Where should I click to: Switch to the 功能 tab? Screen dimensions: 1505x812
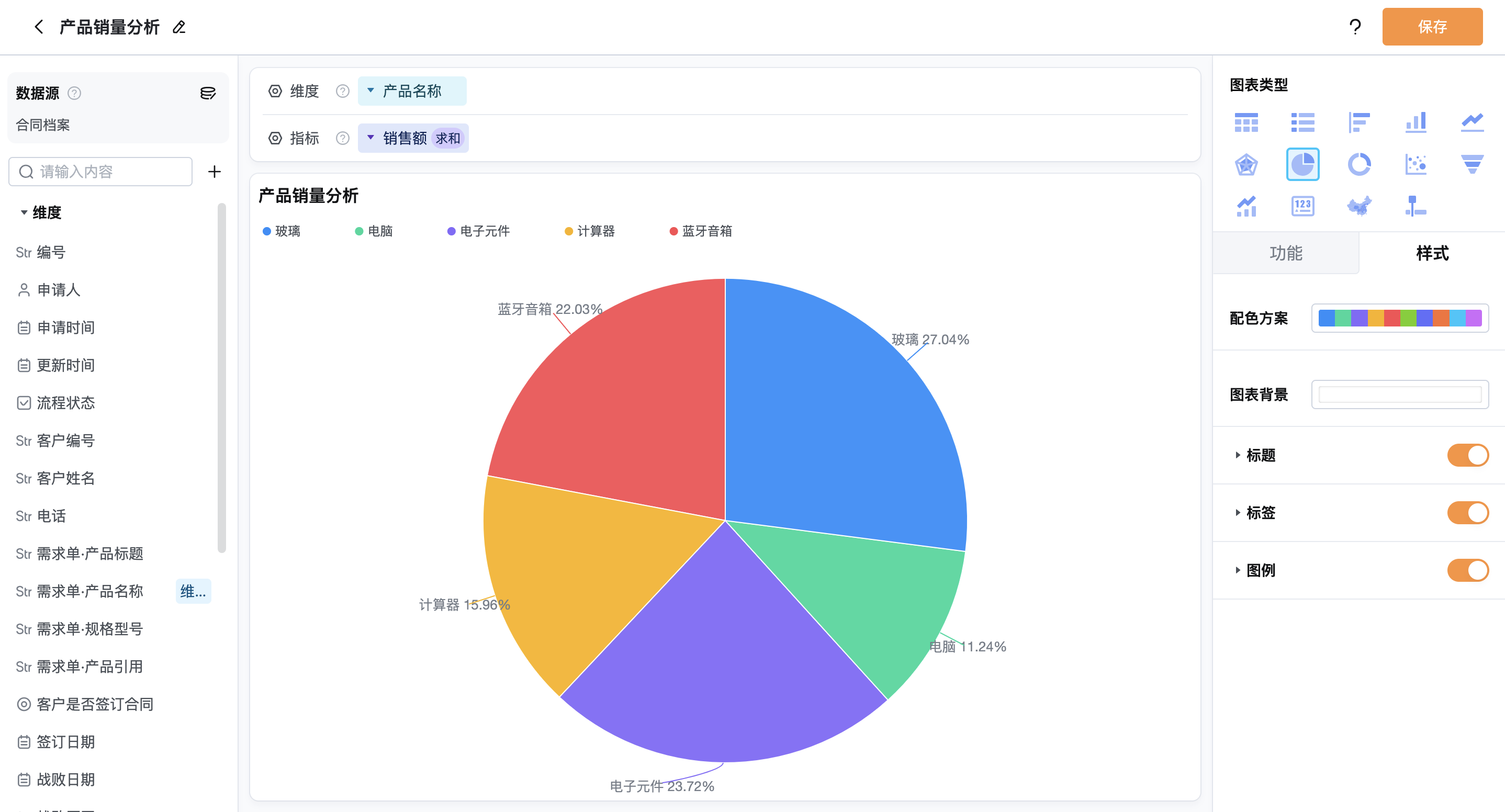pyautogui.click(x=1286, y=253)
